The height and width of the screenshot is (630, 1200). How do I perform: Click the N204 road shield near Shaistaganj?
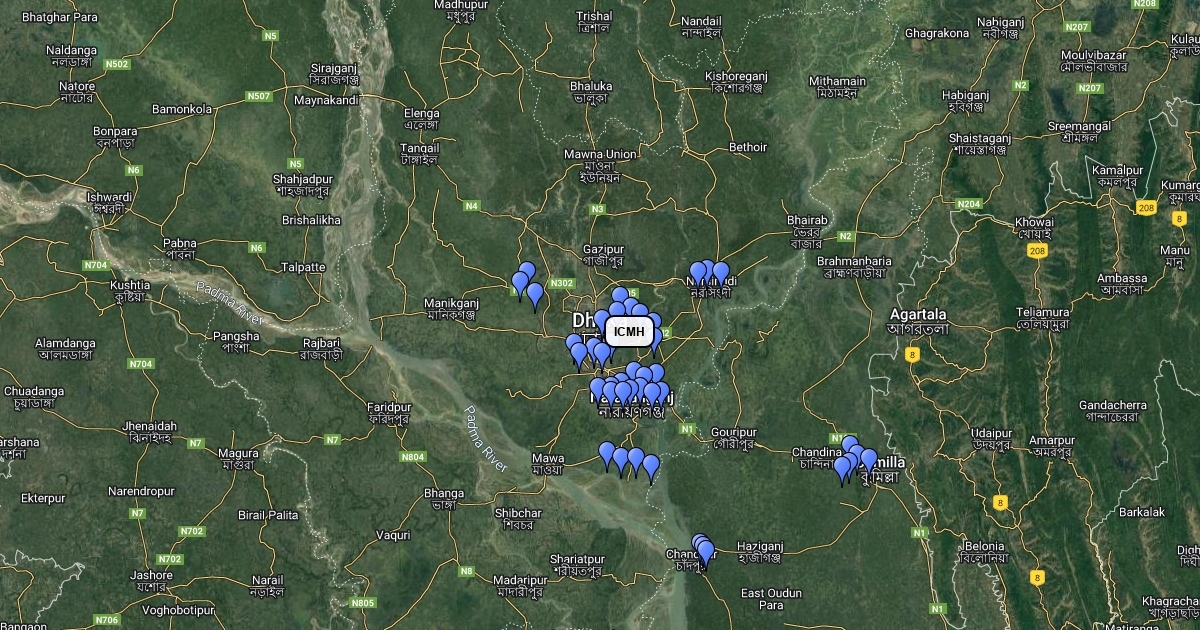(x=969, y=204)
